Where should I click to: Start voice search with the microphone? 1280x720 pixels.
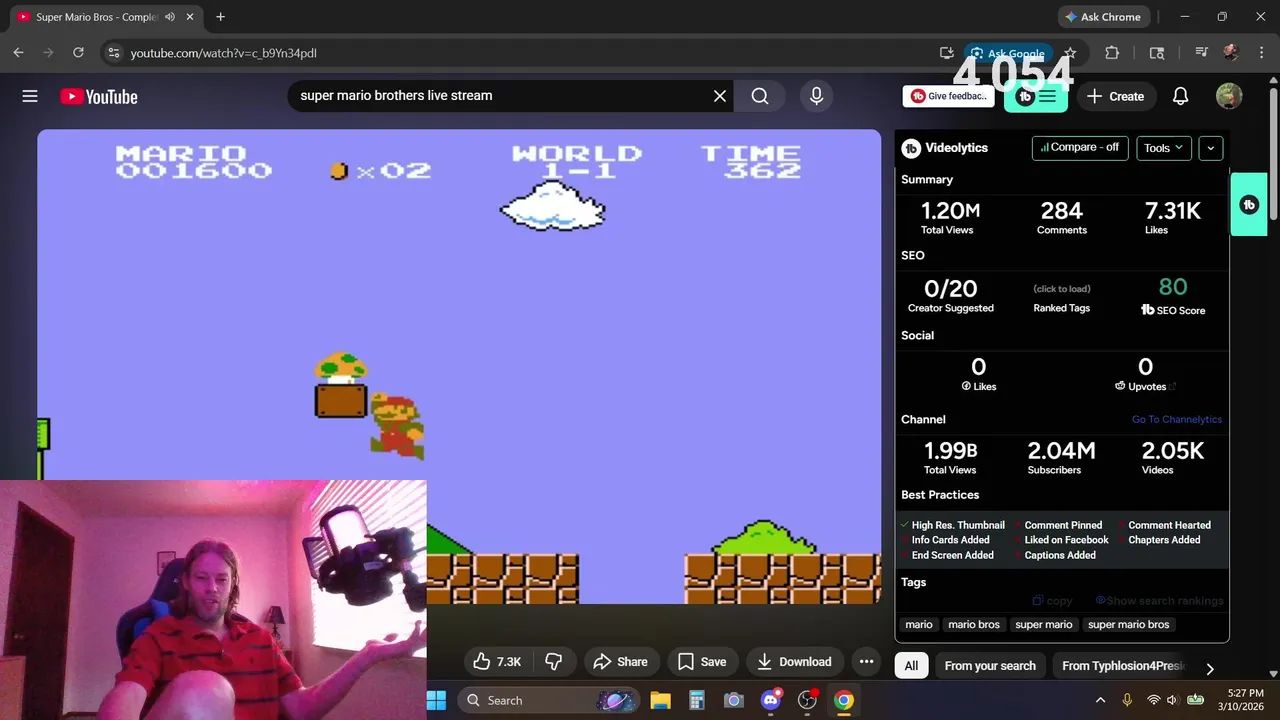[816, 96]
